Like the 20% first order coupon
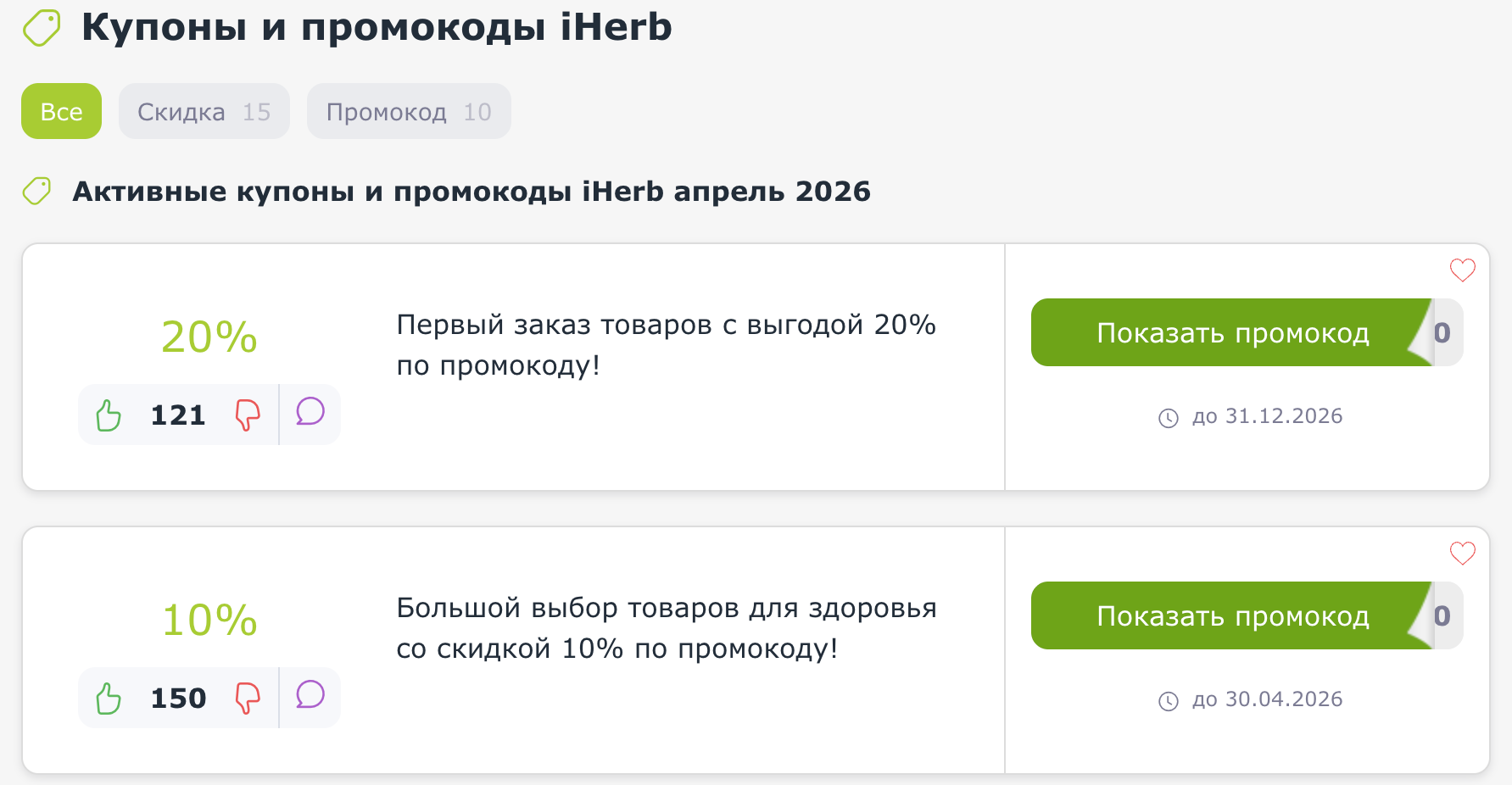The width and height of the screenshot is (1512, 785). pyautogui.click(x=109, y=415)
